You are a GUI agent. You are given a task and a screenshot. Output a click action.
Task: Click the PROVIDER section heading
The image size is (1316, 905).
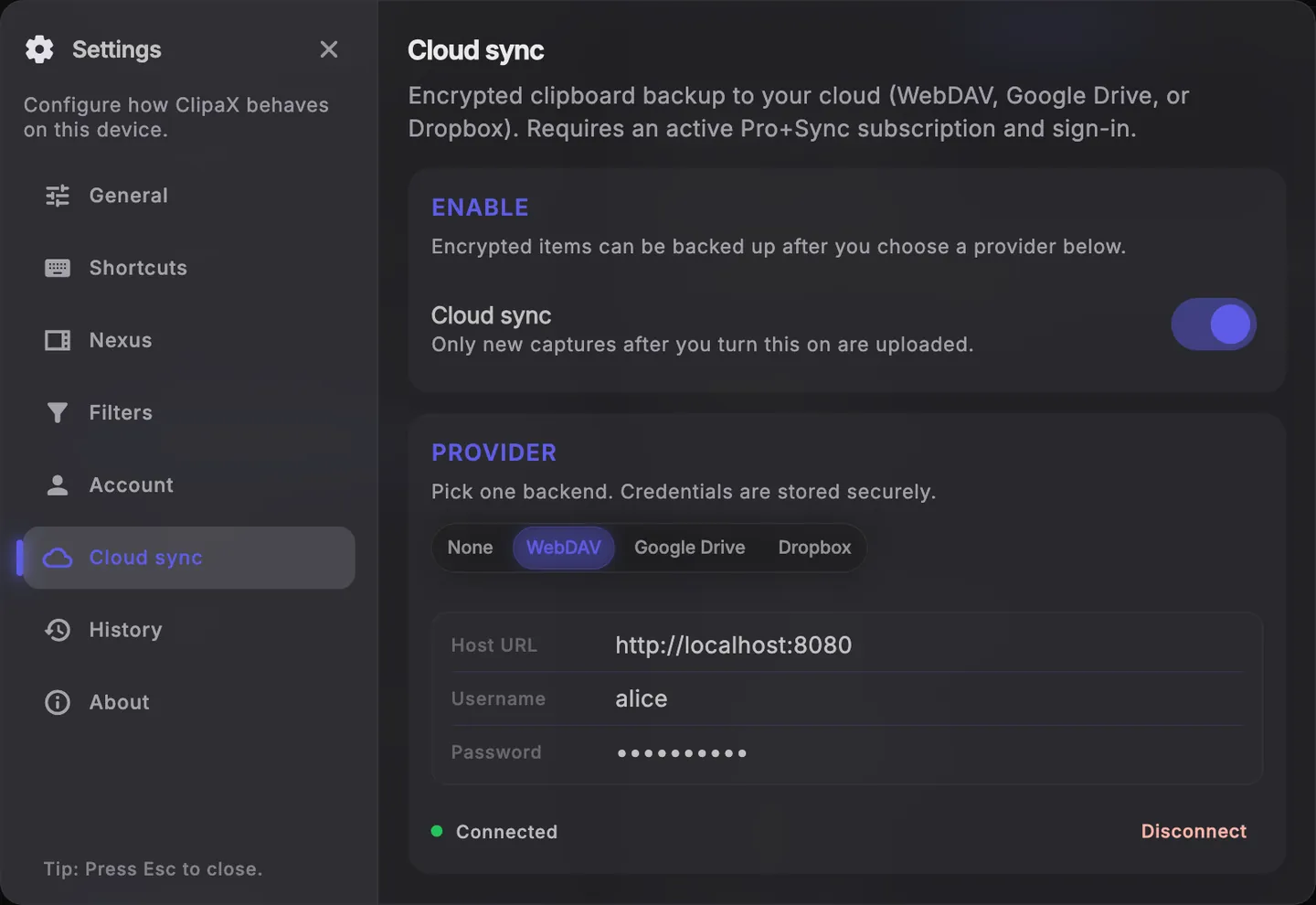[493, 452]
